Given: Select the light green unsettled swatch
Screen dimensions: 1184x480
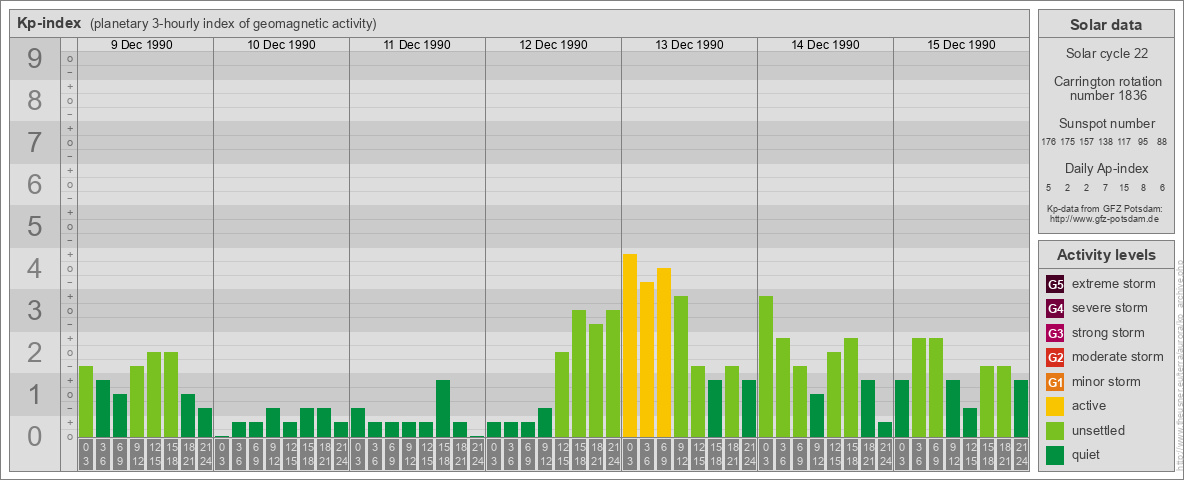Looking at the screenshot, I should pos(1055,431).
